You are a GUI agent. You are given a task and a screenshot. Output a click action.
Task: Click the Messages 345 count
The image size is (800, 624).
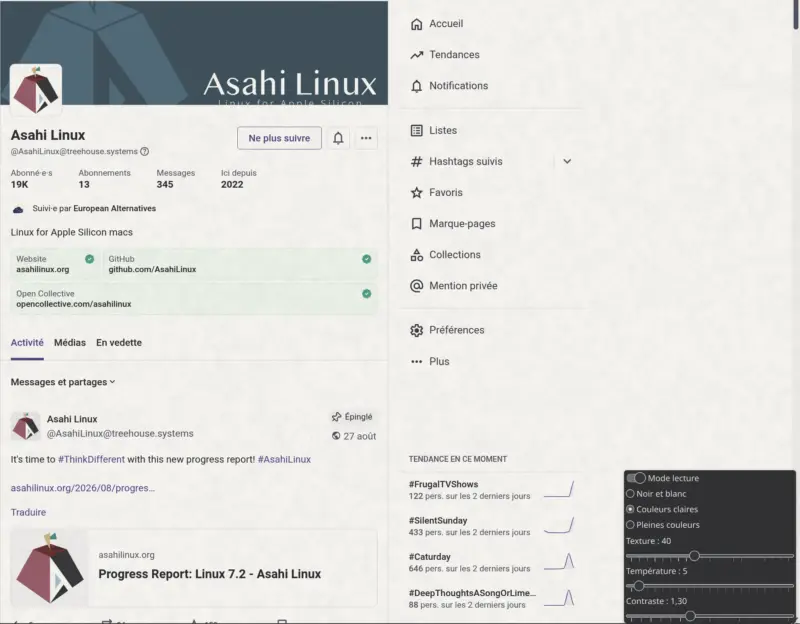coord(176,179)
